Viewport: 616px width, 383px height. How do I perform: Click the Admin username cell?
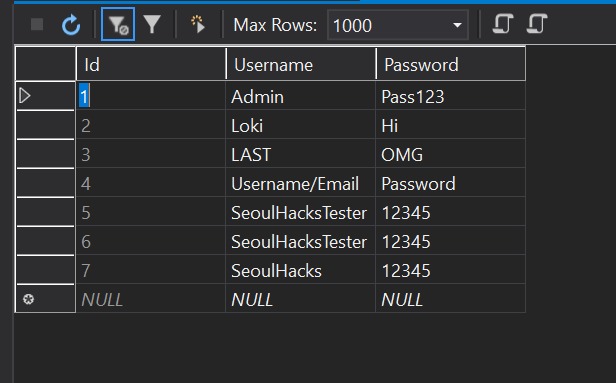click(301, 96)
